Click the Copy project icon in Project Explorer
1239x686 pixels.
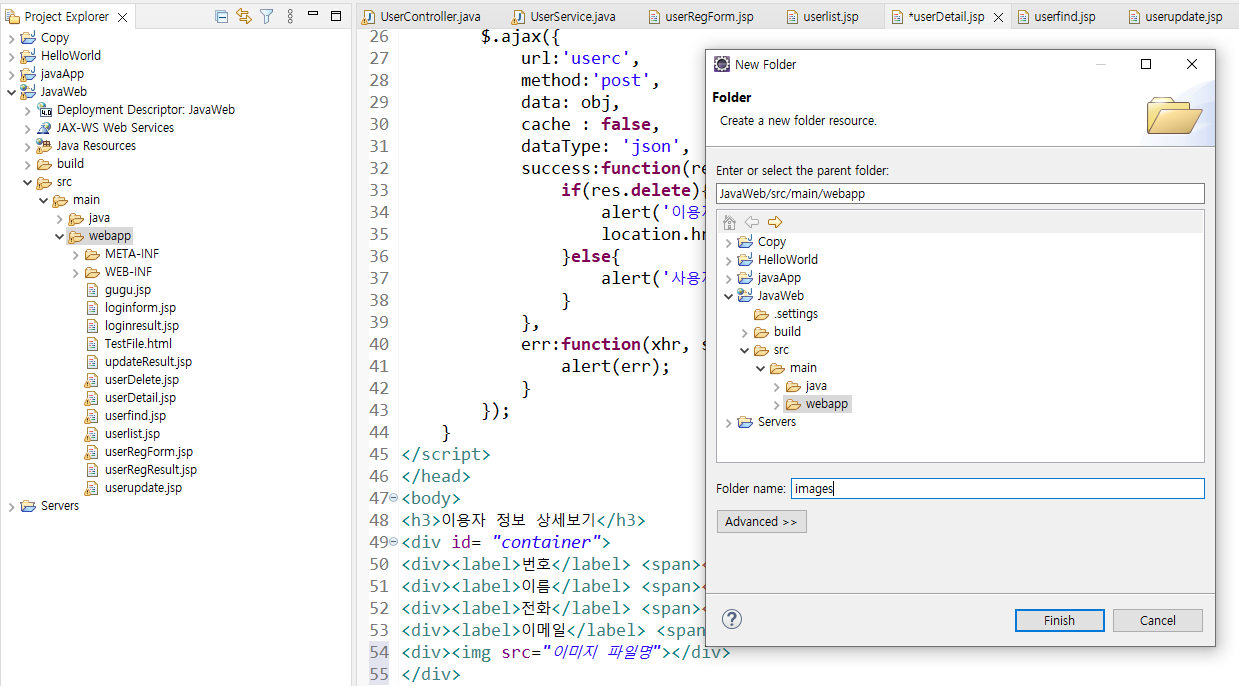pos(28,38)
